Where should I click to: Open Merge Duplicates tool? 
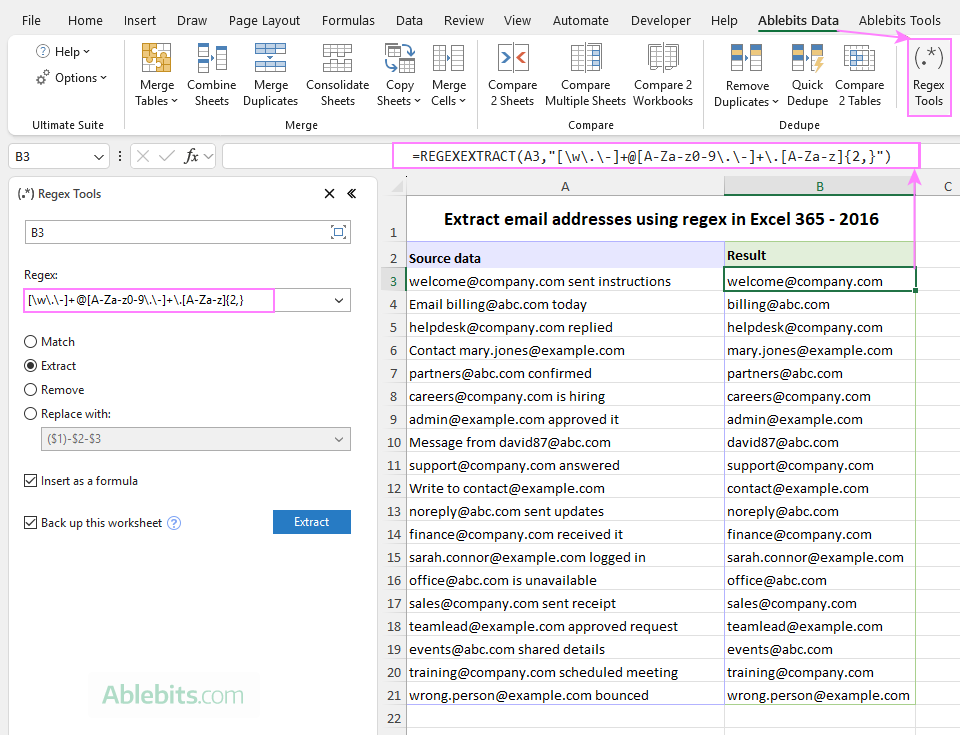[x=270, y=75]
